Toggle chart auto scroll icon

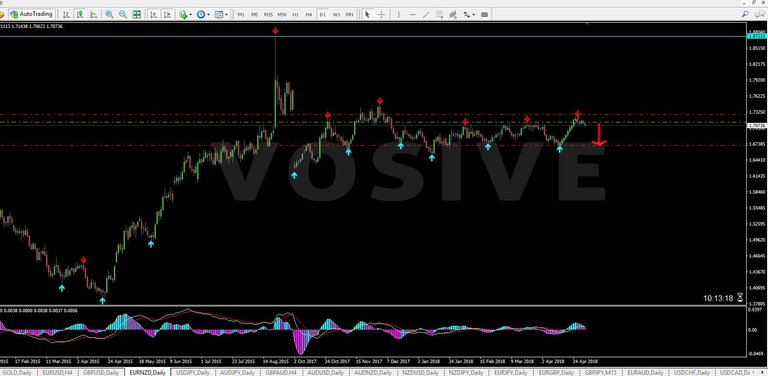(153, 15)
